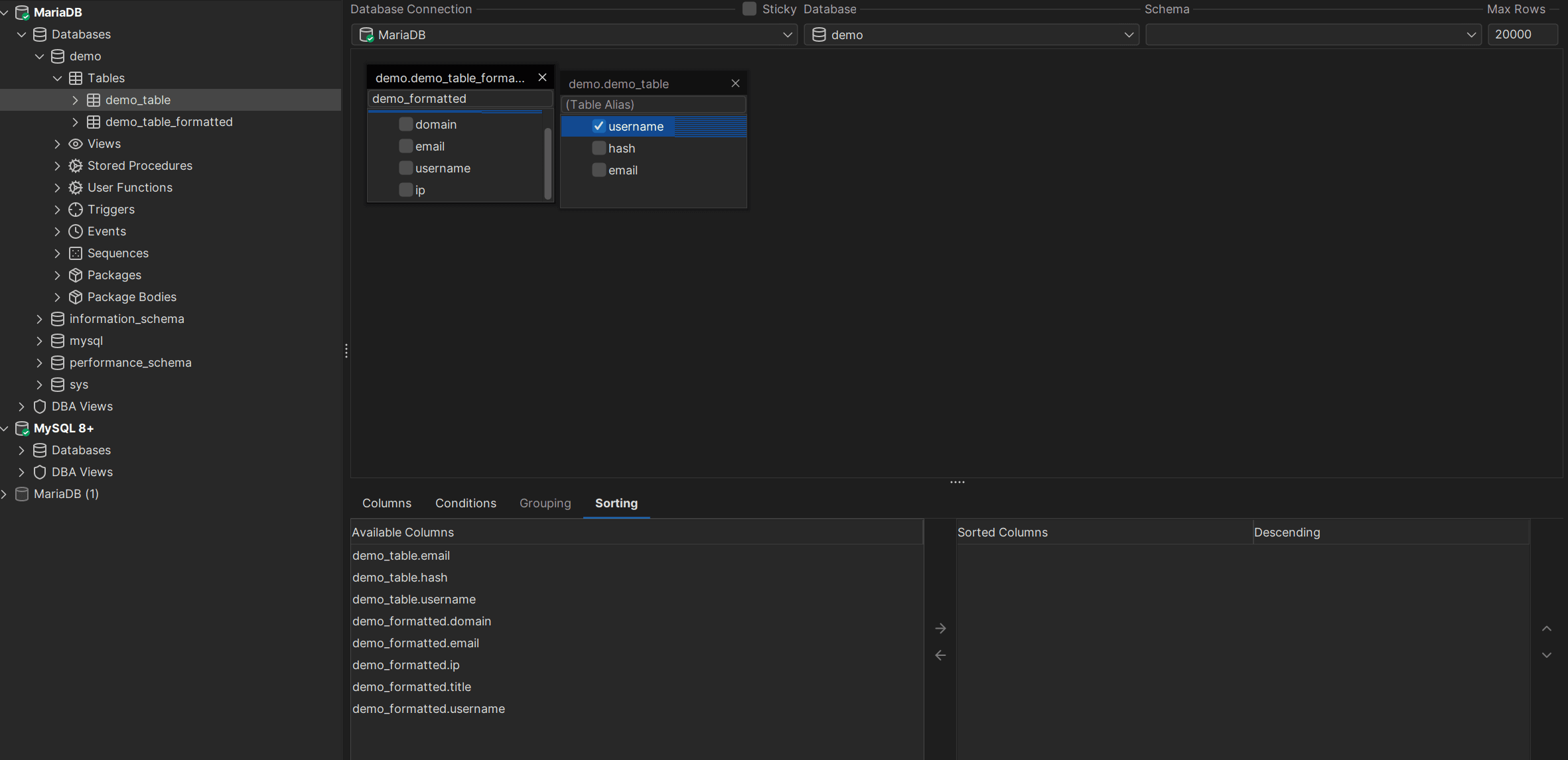
Task: Click the Stored Procedures gear icon
Action: pyautogui.click(x=76, y=166)
